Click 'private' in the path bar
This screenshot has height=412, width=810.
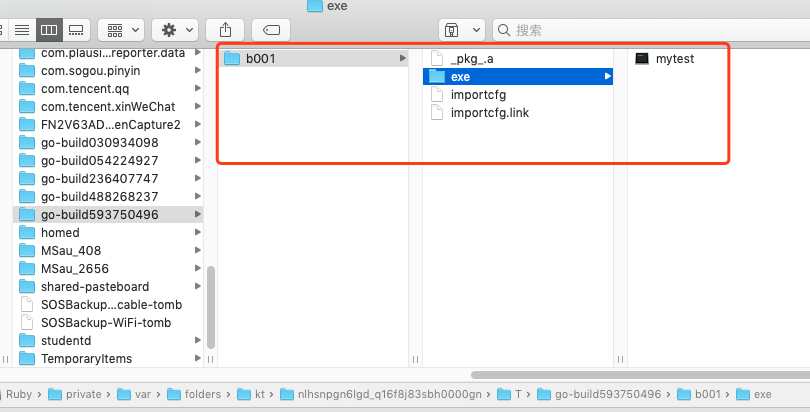(x=84, y=395)
